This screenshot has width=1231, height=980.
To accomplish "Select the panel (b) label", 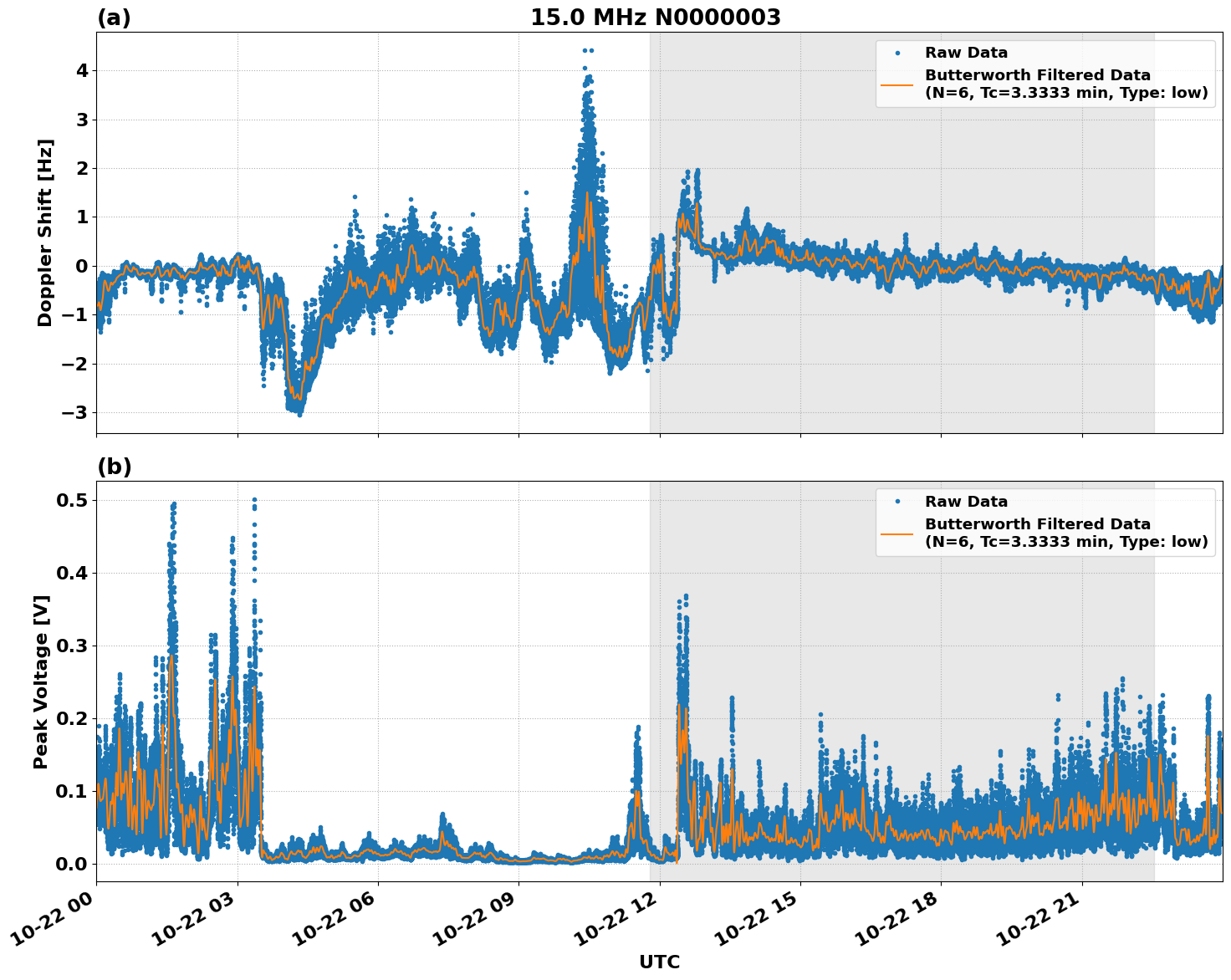I will tap(114, 467).
